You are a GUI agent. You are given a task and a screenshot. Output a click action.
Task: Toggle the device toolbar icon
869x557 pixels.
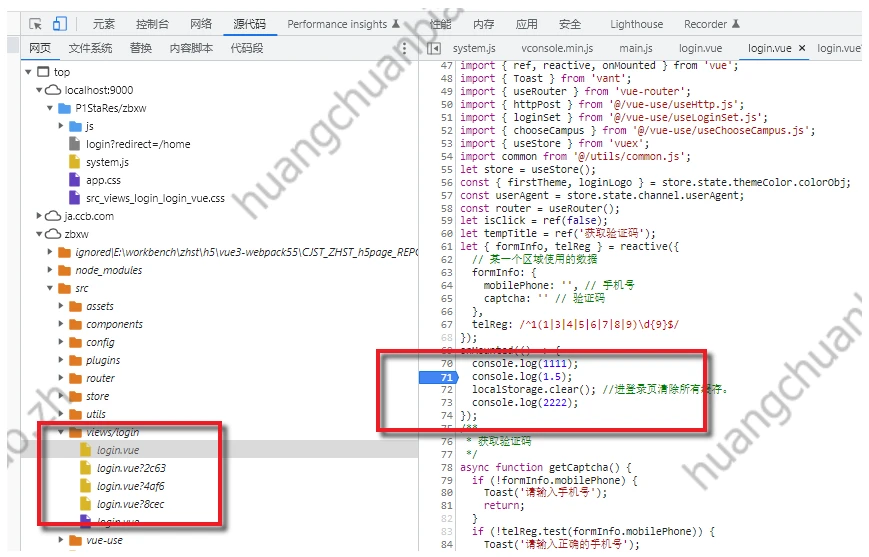tap(59, 24)
